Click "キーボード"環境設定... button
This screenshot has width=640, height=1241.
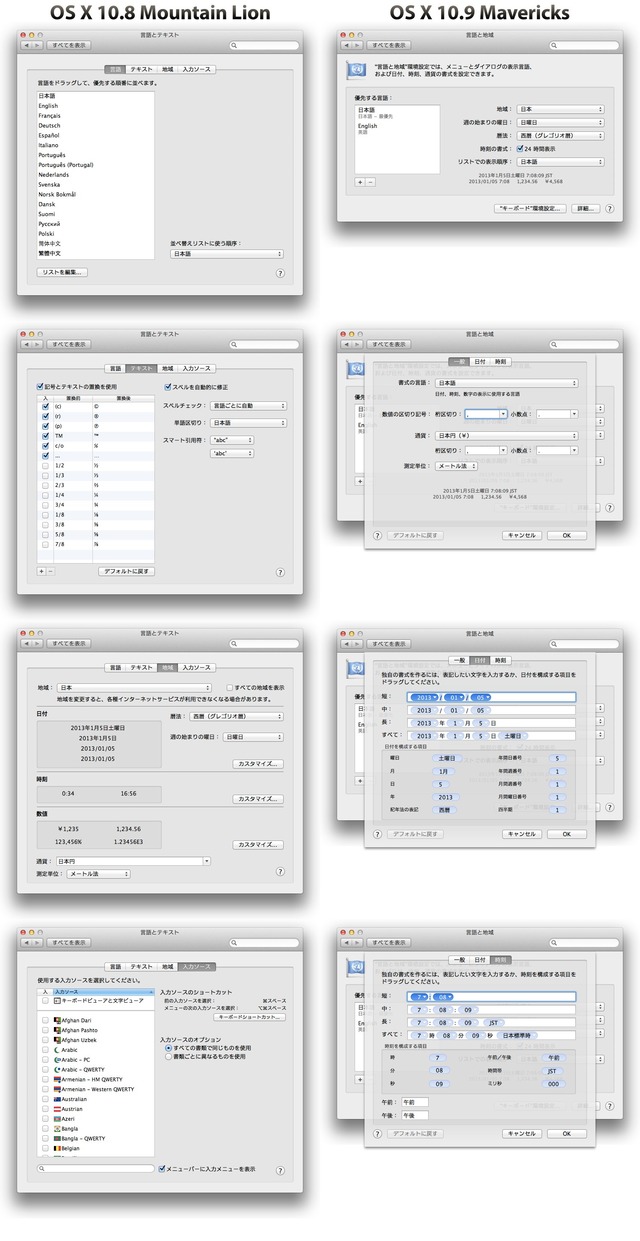(x=531, y=208)
